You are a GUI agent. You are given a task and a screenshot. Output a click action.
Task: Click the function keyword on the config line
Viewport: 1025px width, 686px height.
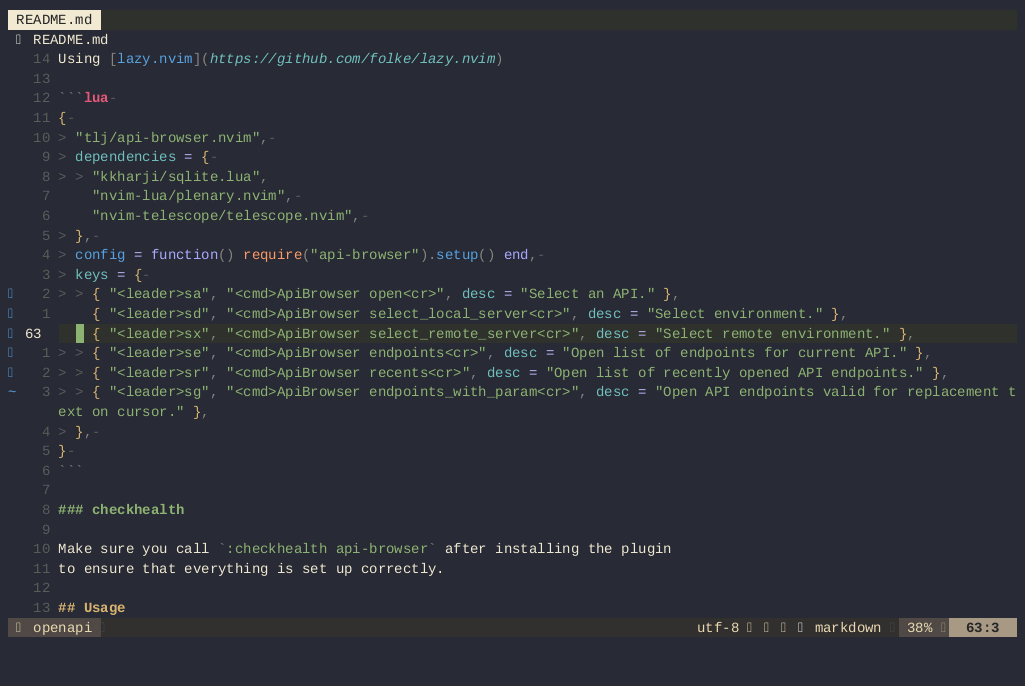click(x=184, y=255)
